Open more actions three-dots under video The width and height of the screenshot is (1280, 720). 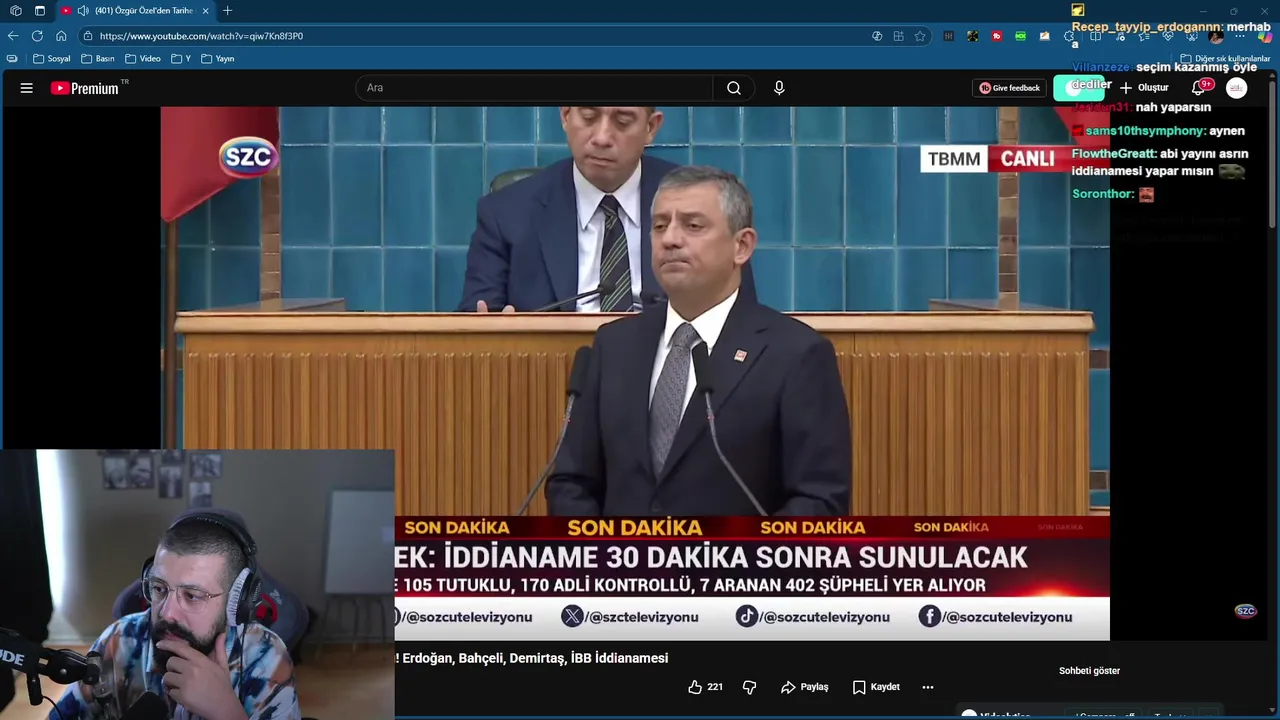point(928,687)
